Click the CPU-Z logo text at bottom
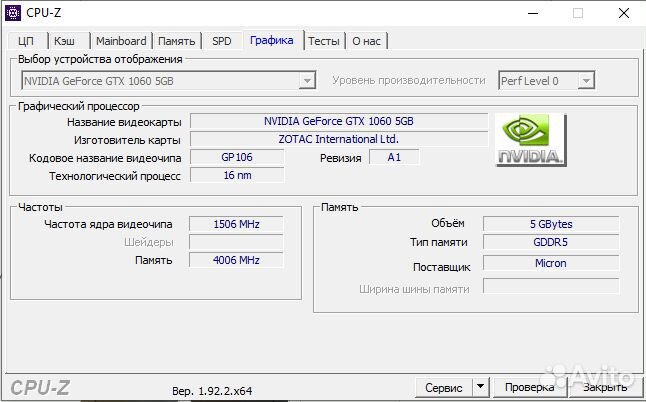The image size is (646, 402). tap(40, 388)
